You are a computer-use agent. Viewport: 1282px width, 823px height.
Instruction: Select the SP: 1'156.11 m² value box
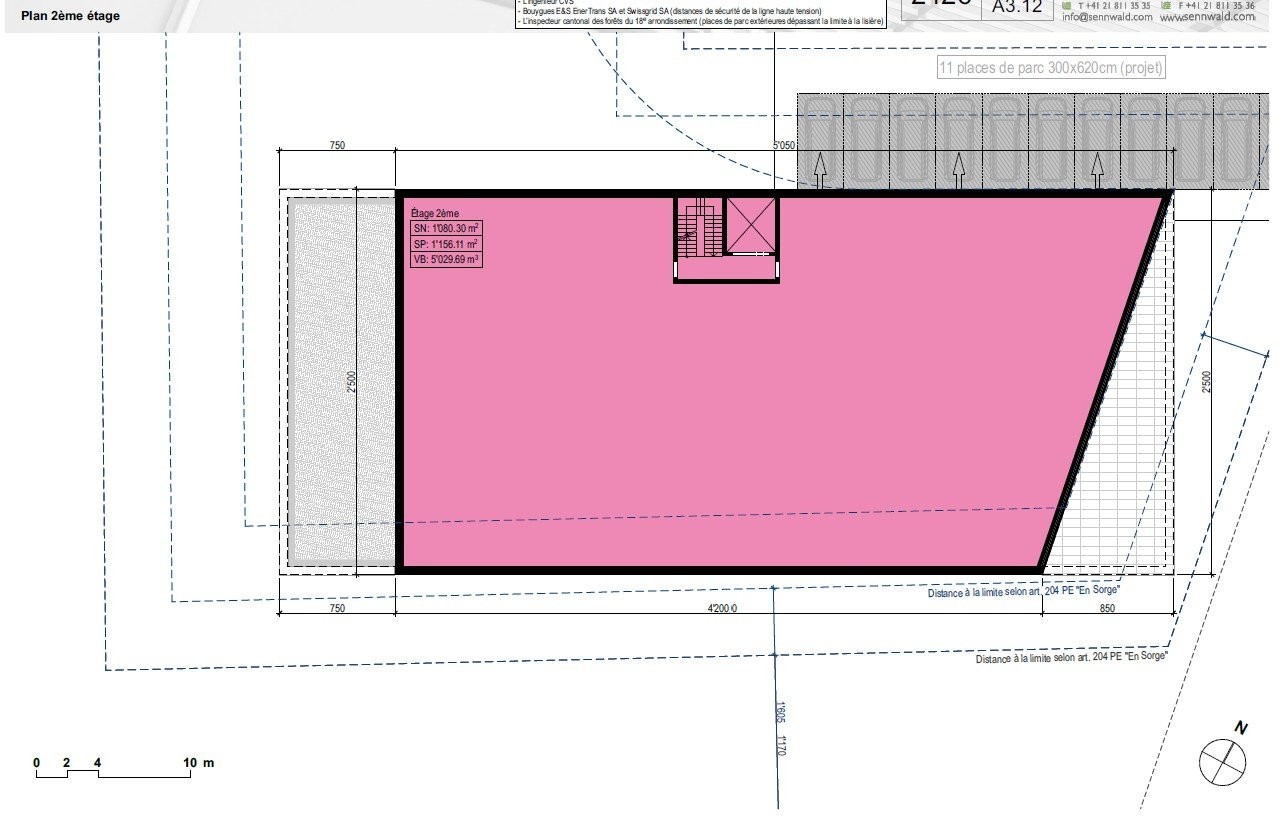446,244
